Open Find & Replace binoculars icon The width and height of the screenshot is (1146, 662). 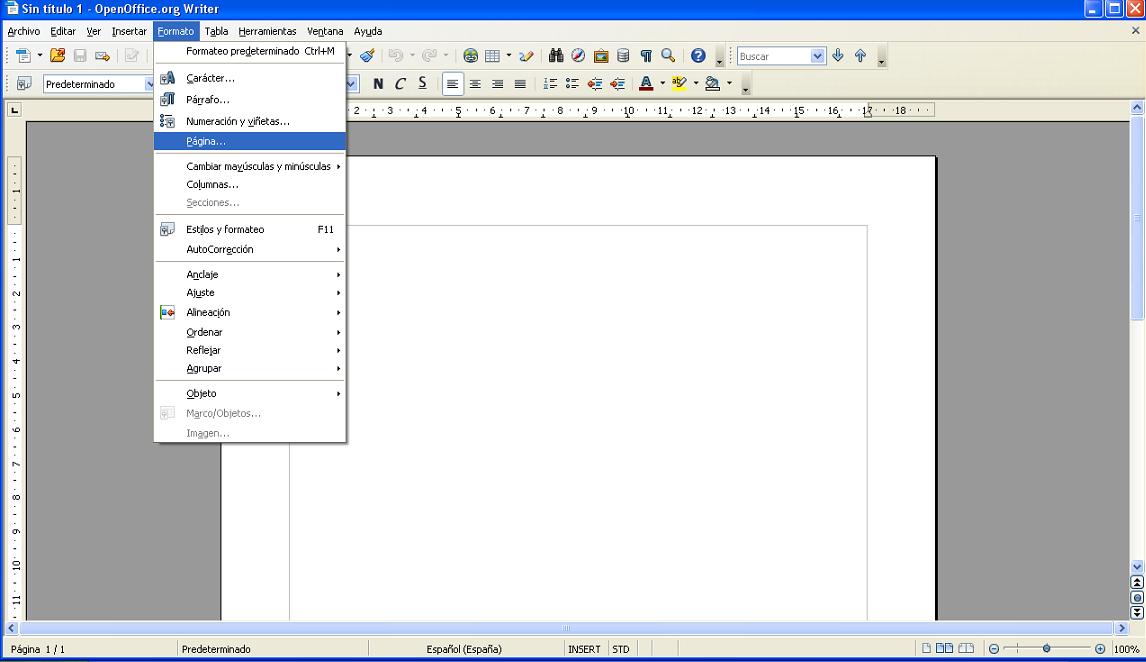point(556,56)
